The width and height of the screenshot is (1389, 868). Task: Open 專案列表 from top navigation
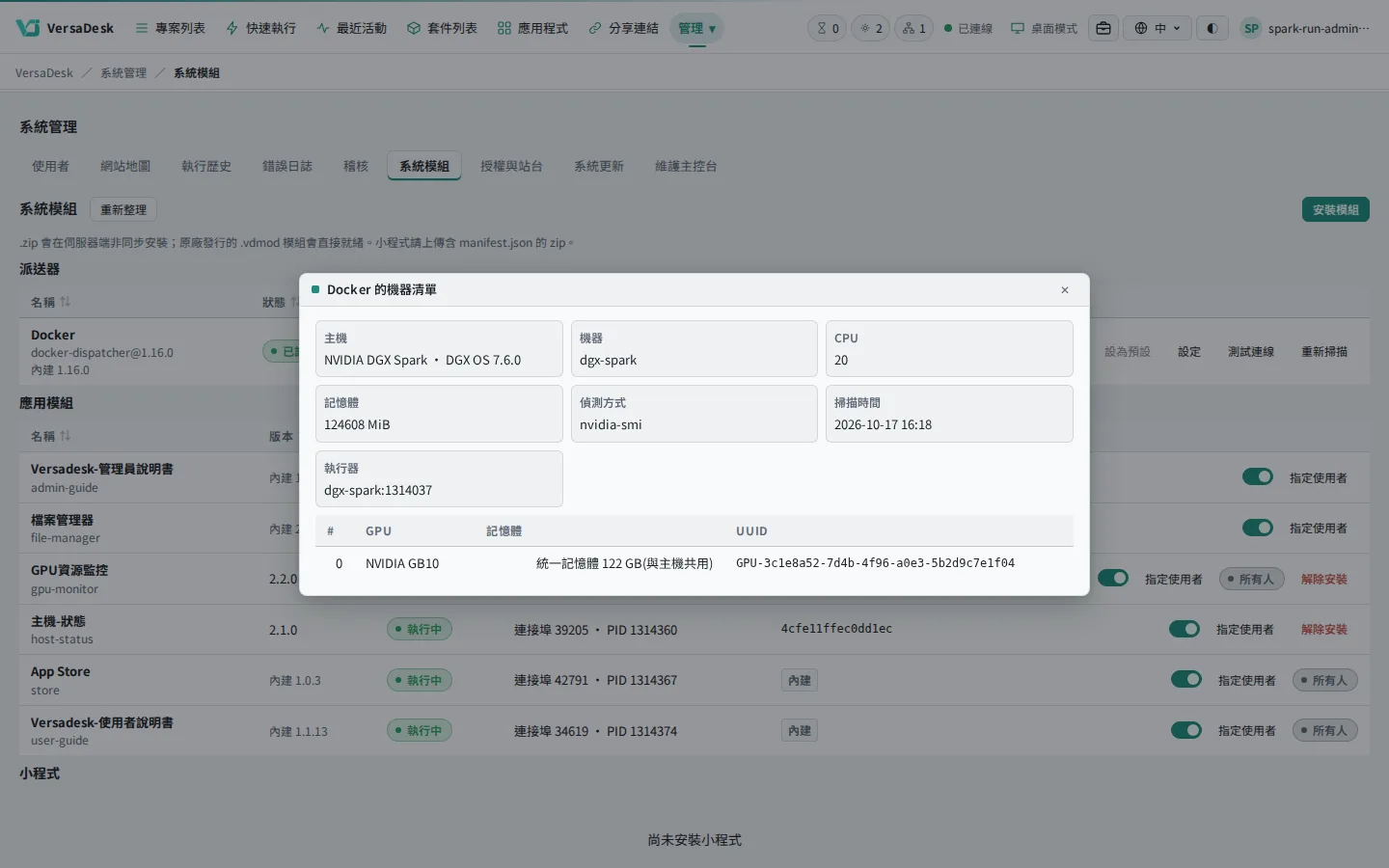171,28
